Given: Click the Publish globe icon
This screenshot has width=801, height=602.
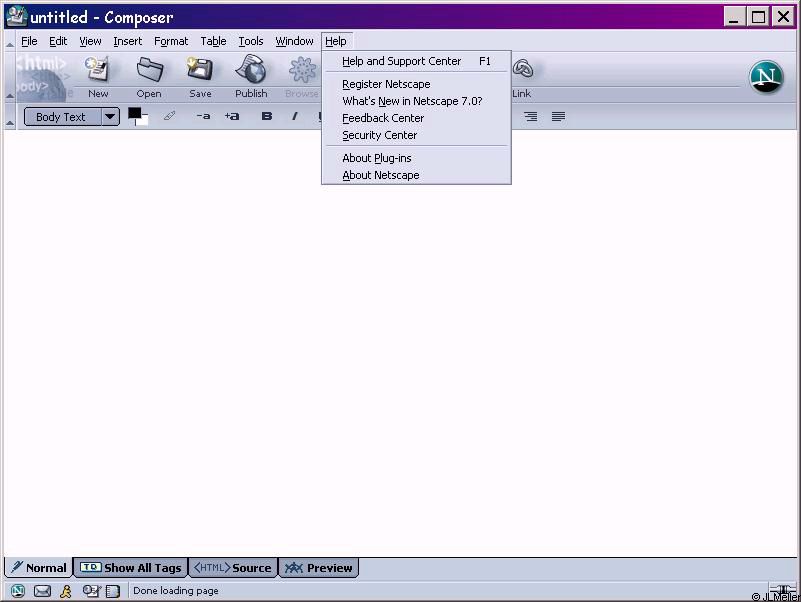Looking at the screenshot, I should (x=251, y=69).
